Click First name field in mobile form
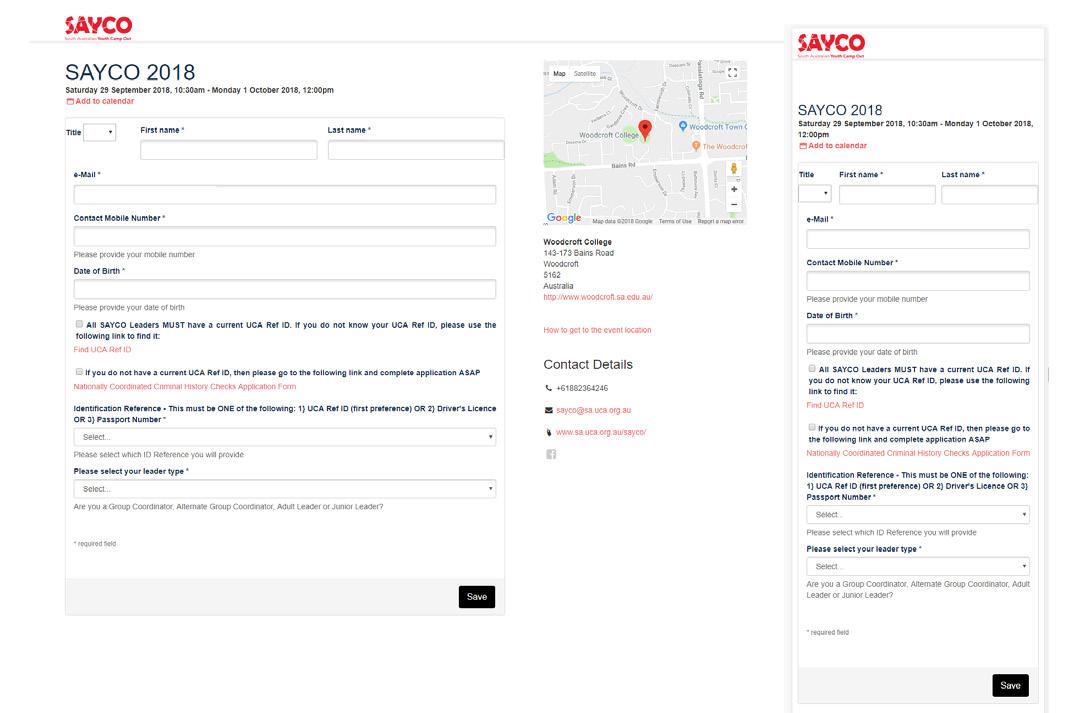1085x713 pixels. tap(887, 195)
